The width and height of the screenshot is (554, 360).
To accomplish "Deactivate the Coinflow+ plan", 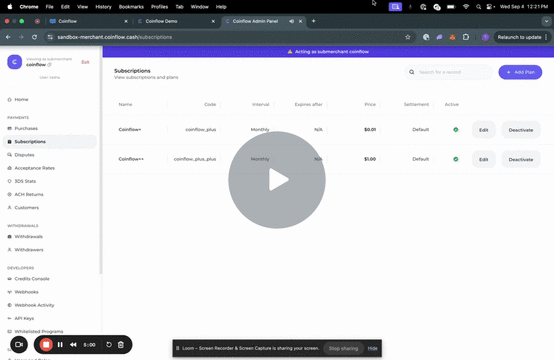I will click(521, 130).
